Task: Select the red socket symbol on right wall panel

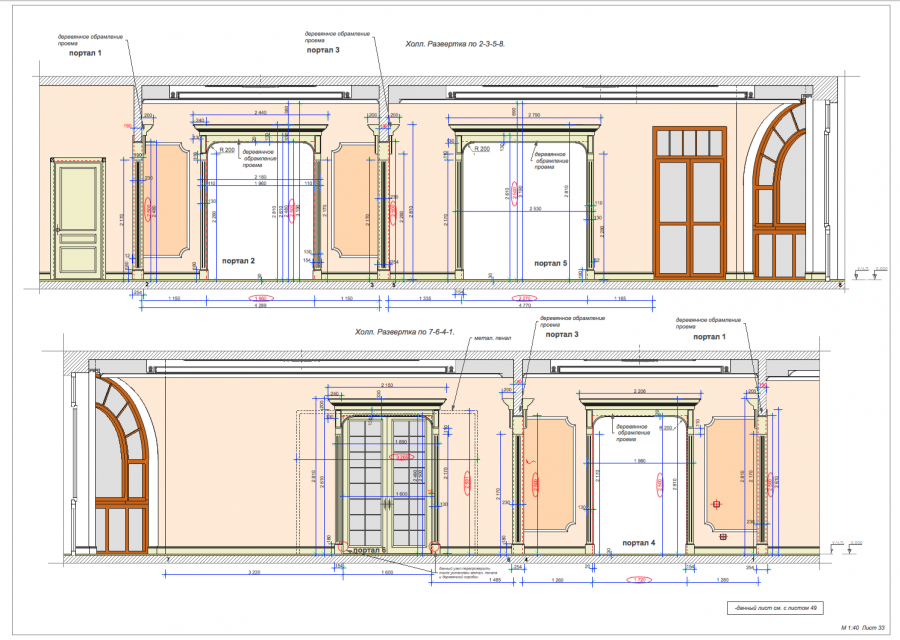Action: point(716,506)
